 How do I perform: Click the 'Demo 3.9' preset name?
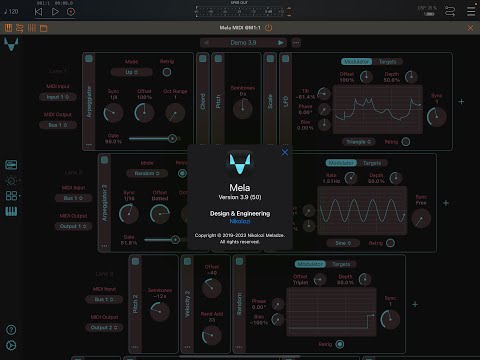coord(243,43)
